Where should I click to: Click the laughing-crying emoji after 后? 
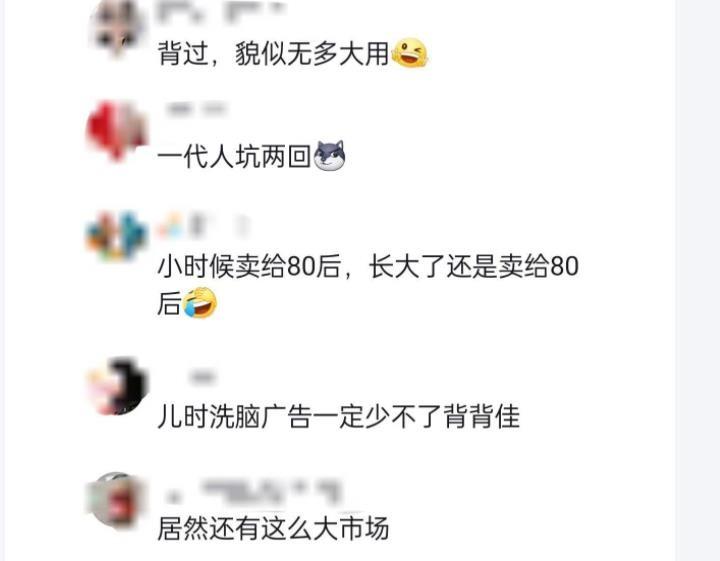[x=200, y=303]
